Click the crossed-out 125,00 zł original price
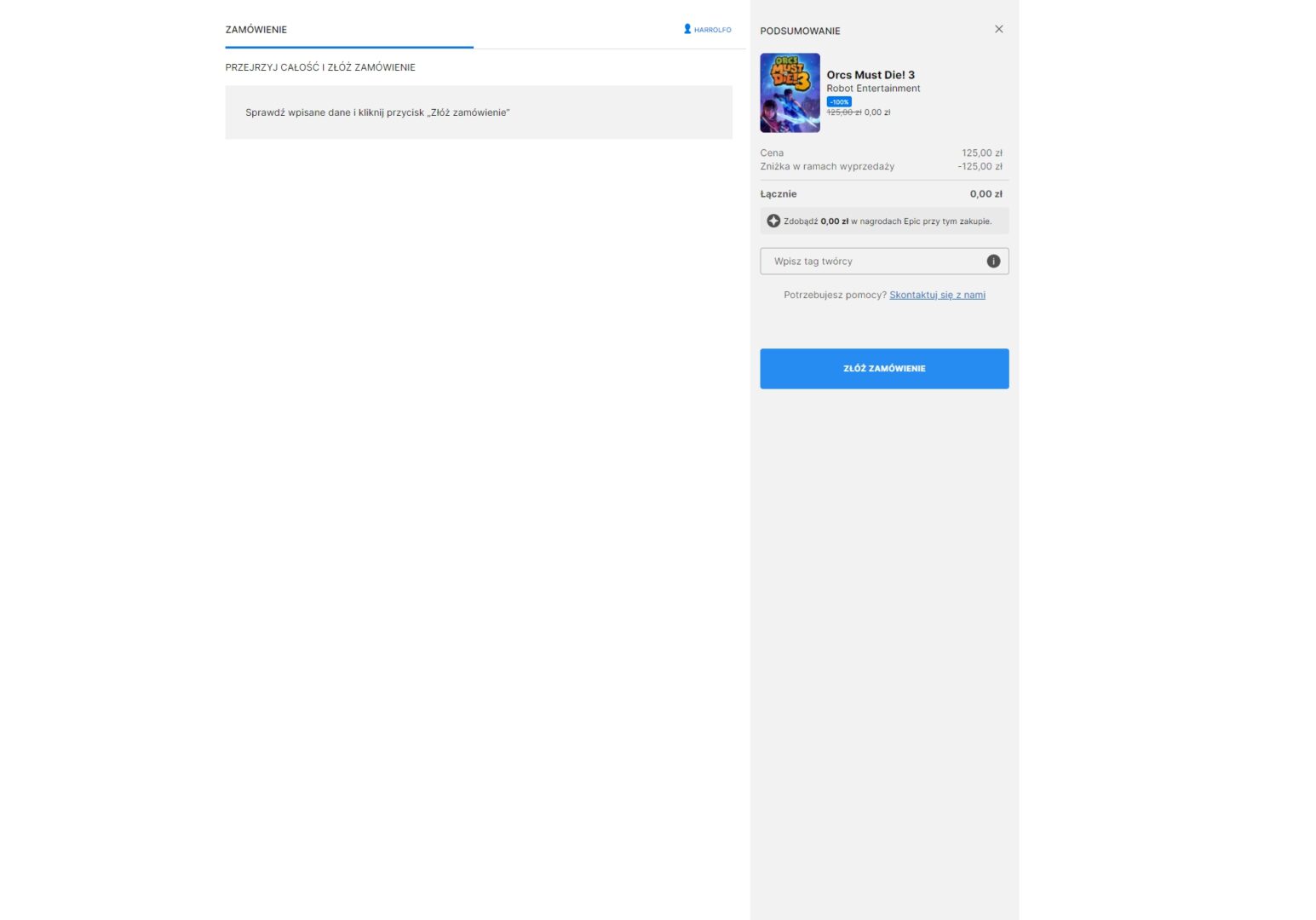 [842, 112]
